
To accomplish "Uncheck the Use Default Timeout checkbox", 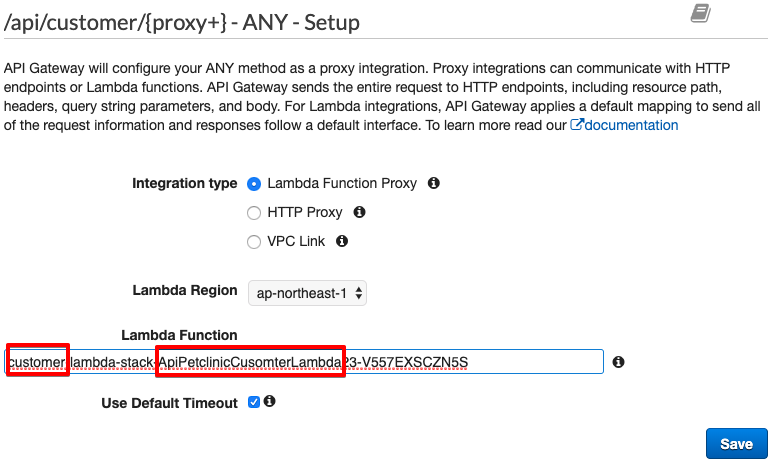I will (254, 402).
